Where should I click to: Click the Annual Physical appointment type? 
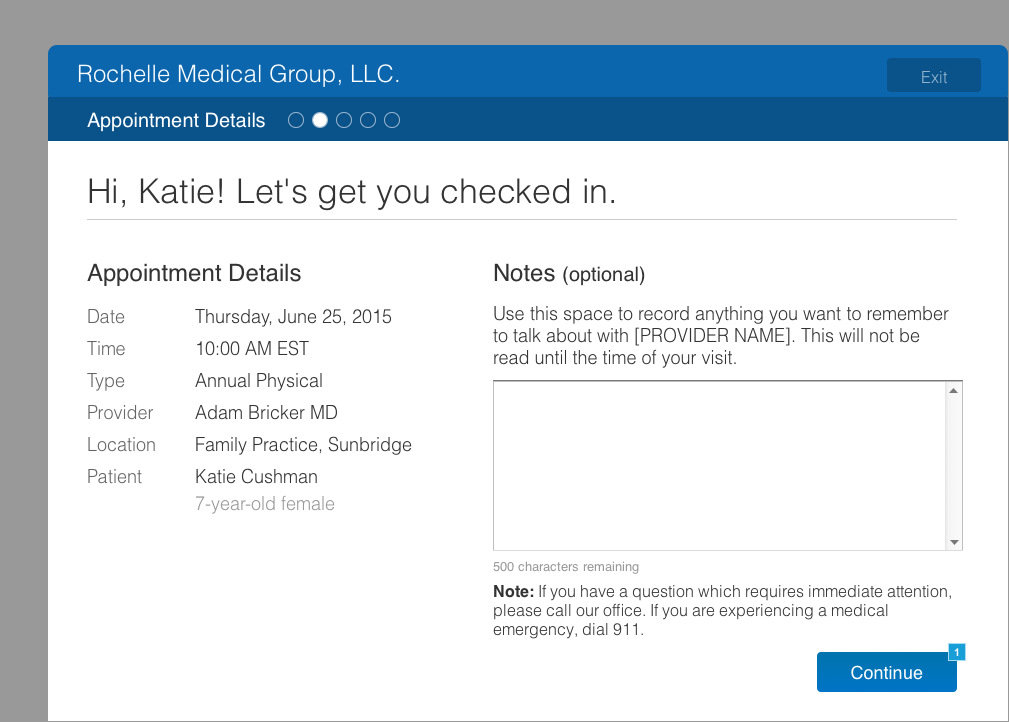[259, 380]
